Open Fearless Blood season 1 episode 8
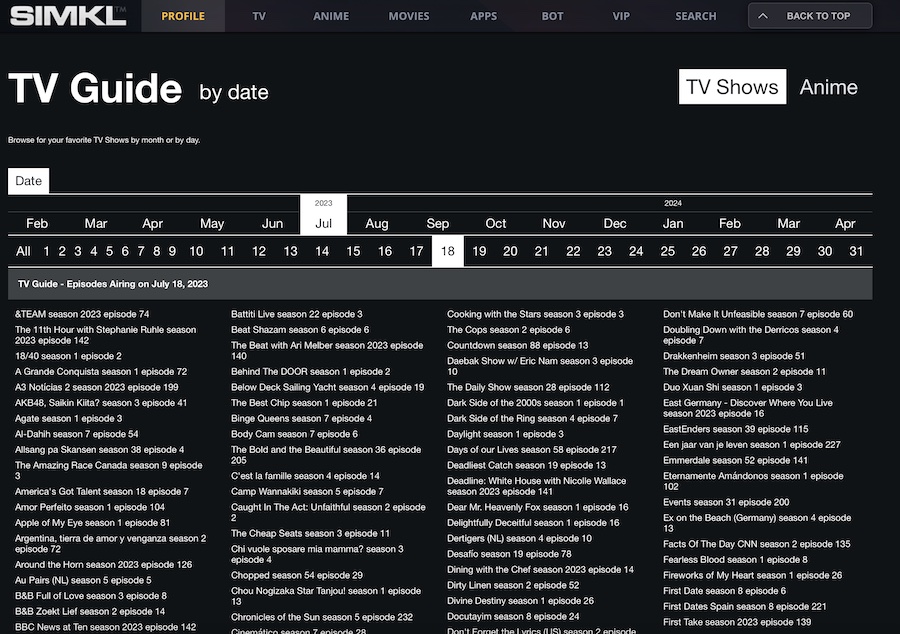 click(x=735, y=559)
